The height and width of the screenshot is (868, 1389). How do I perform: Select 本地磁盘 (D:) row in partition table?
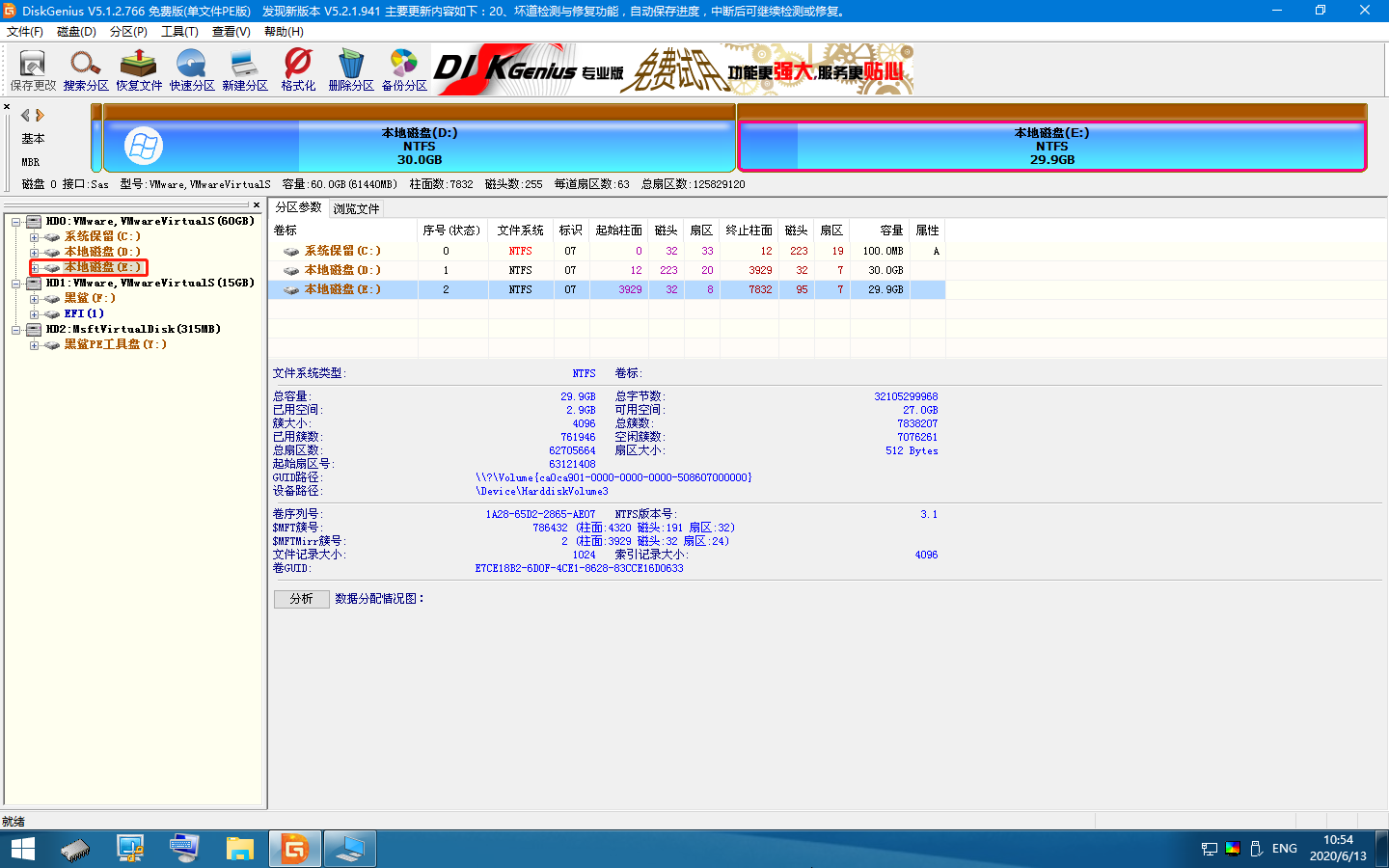(607, 270)
